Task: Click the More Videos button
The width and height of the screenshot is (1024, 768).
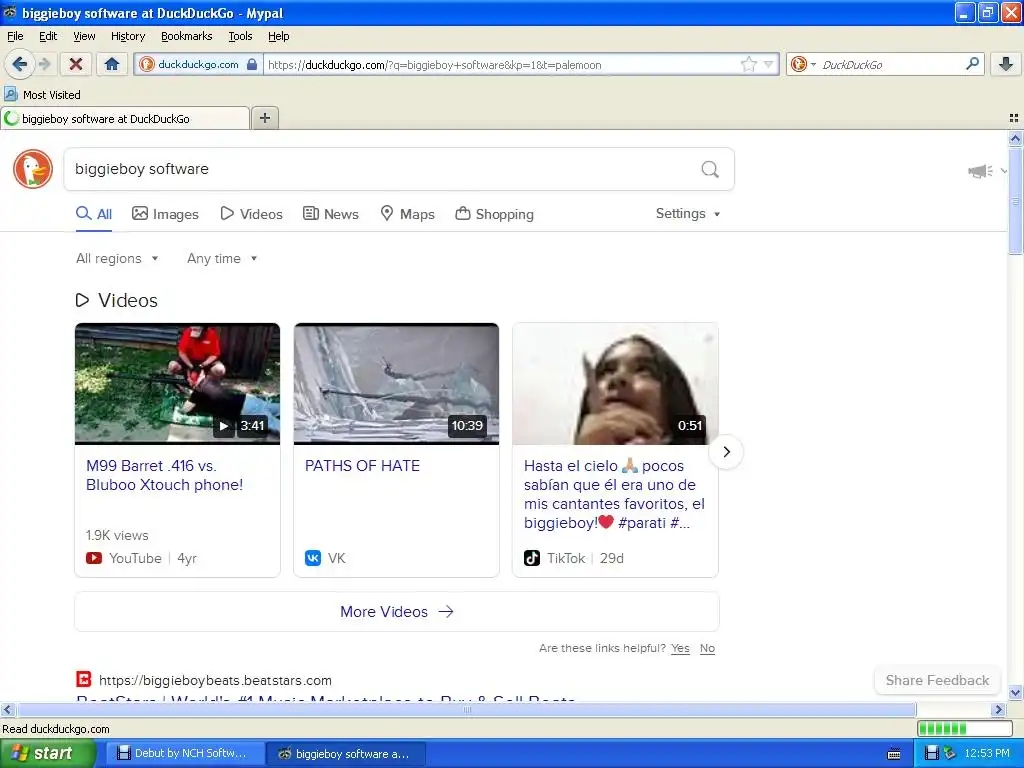Action: pyautogui.click(x=396, y=611)
